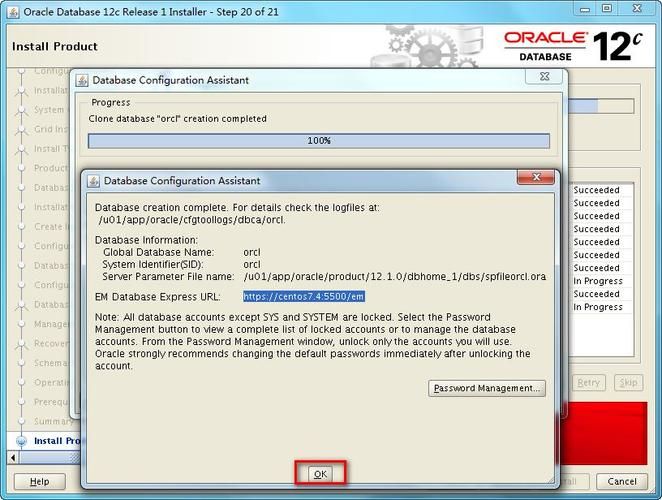Click the Clone database creation completed text
The height and width of the screenshot is (500, 662).
[177, 119]
